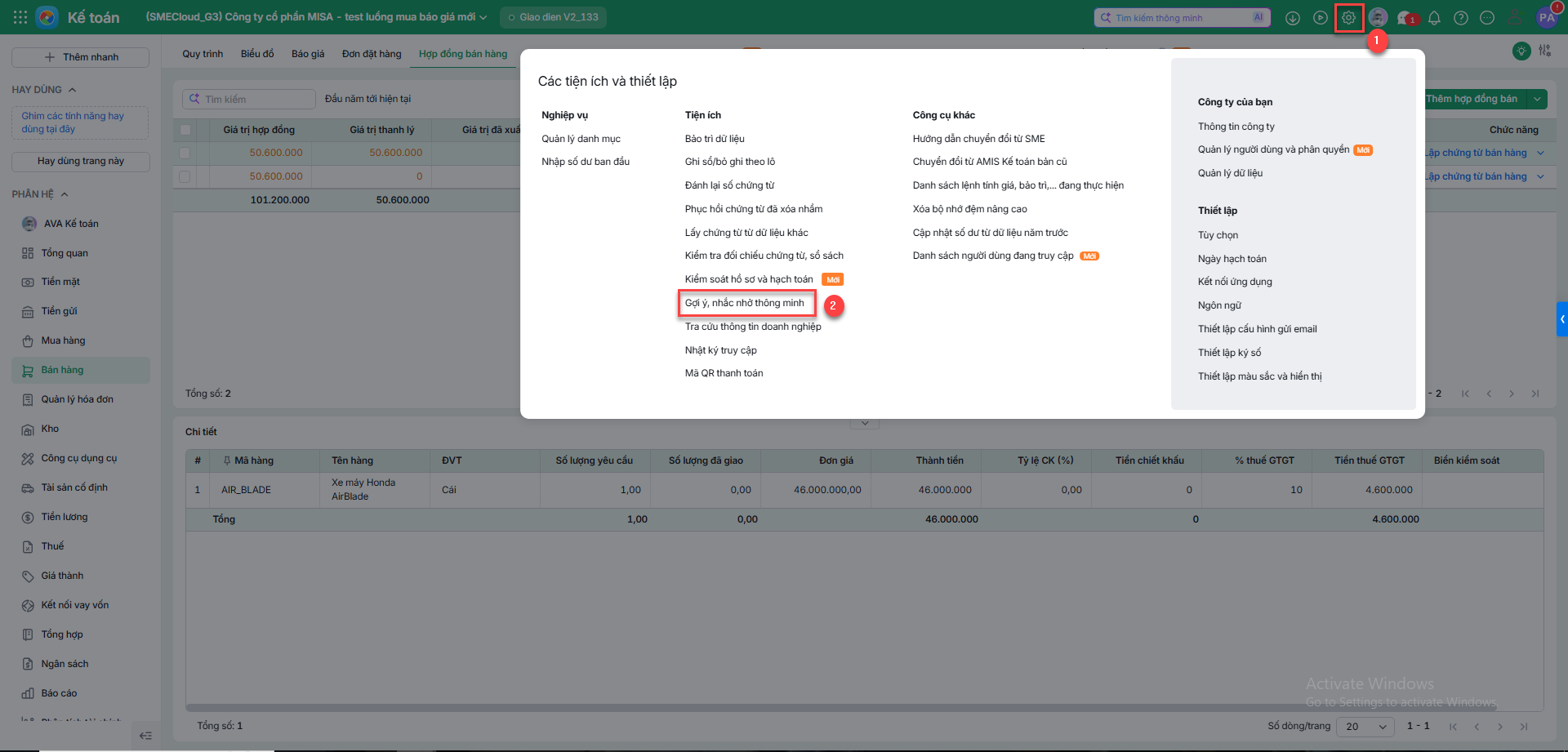Click the download arrow icon in header
The image size is (1568, 752).
tap(1292, 18)
